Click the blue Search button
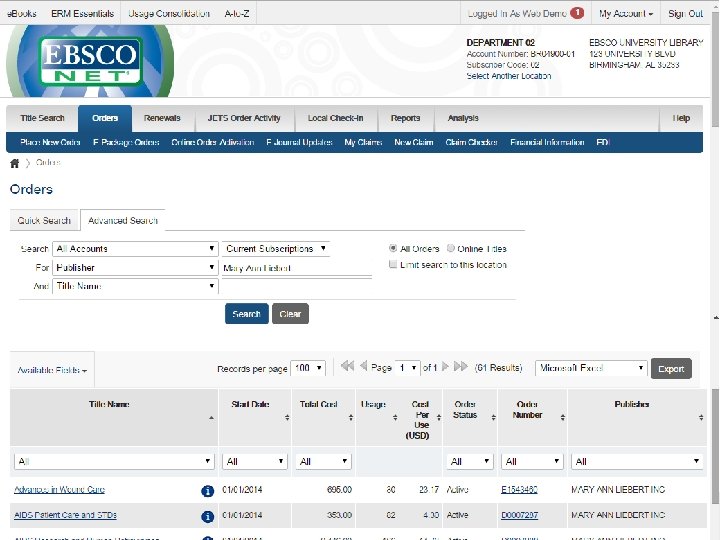 [x=247, y=314]
